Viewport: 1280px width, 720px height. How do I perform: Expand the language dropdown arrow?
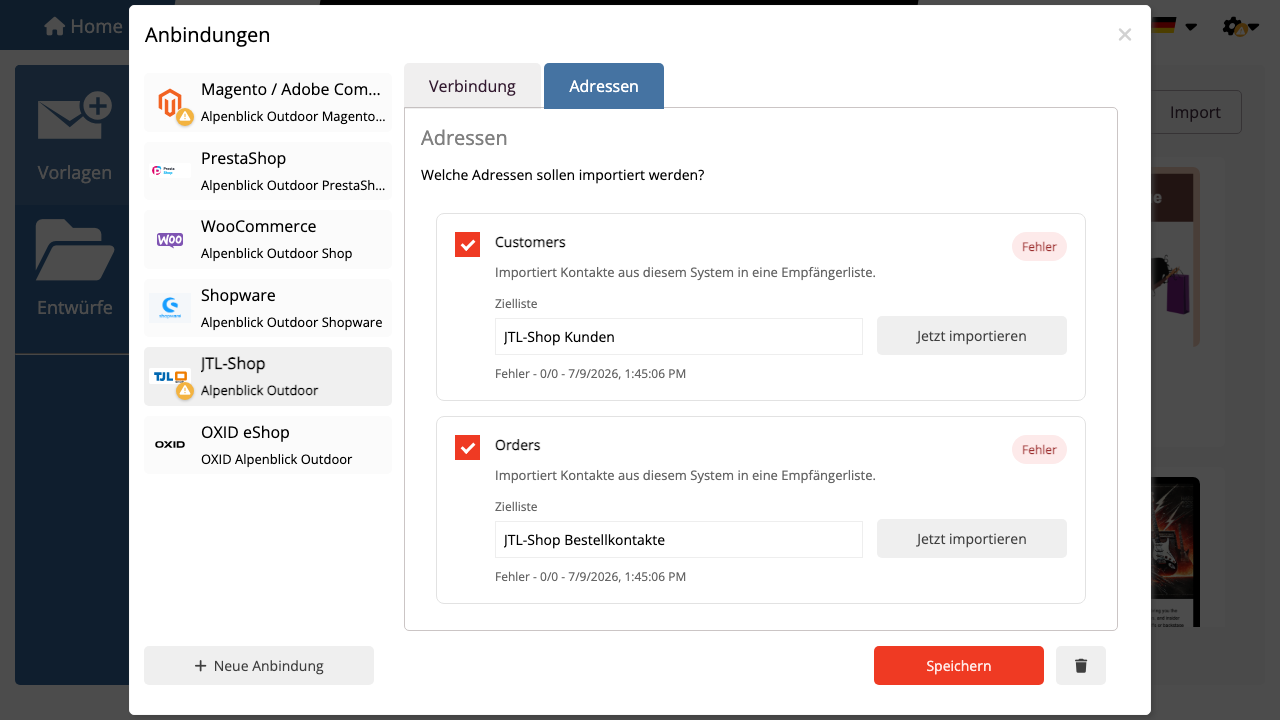[1191, 27]
